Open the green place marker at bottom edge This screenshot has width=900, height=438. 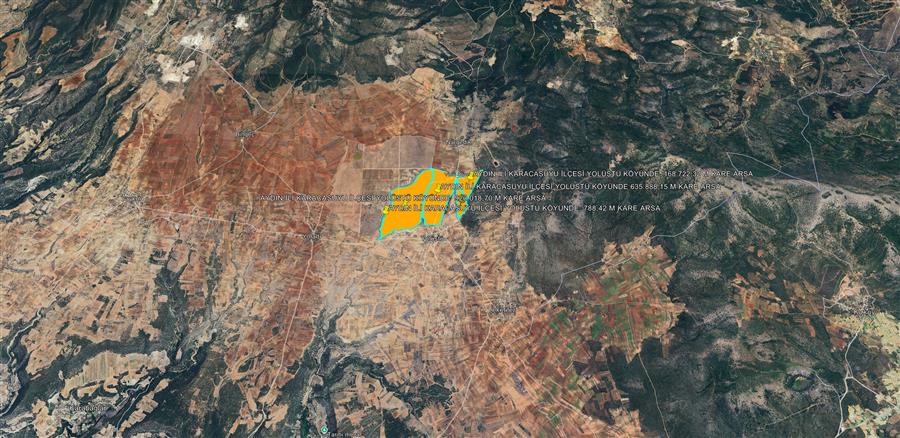(324, 431)
